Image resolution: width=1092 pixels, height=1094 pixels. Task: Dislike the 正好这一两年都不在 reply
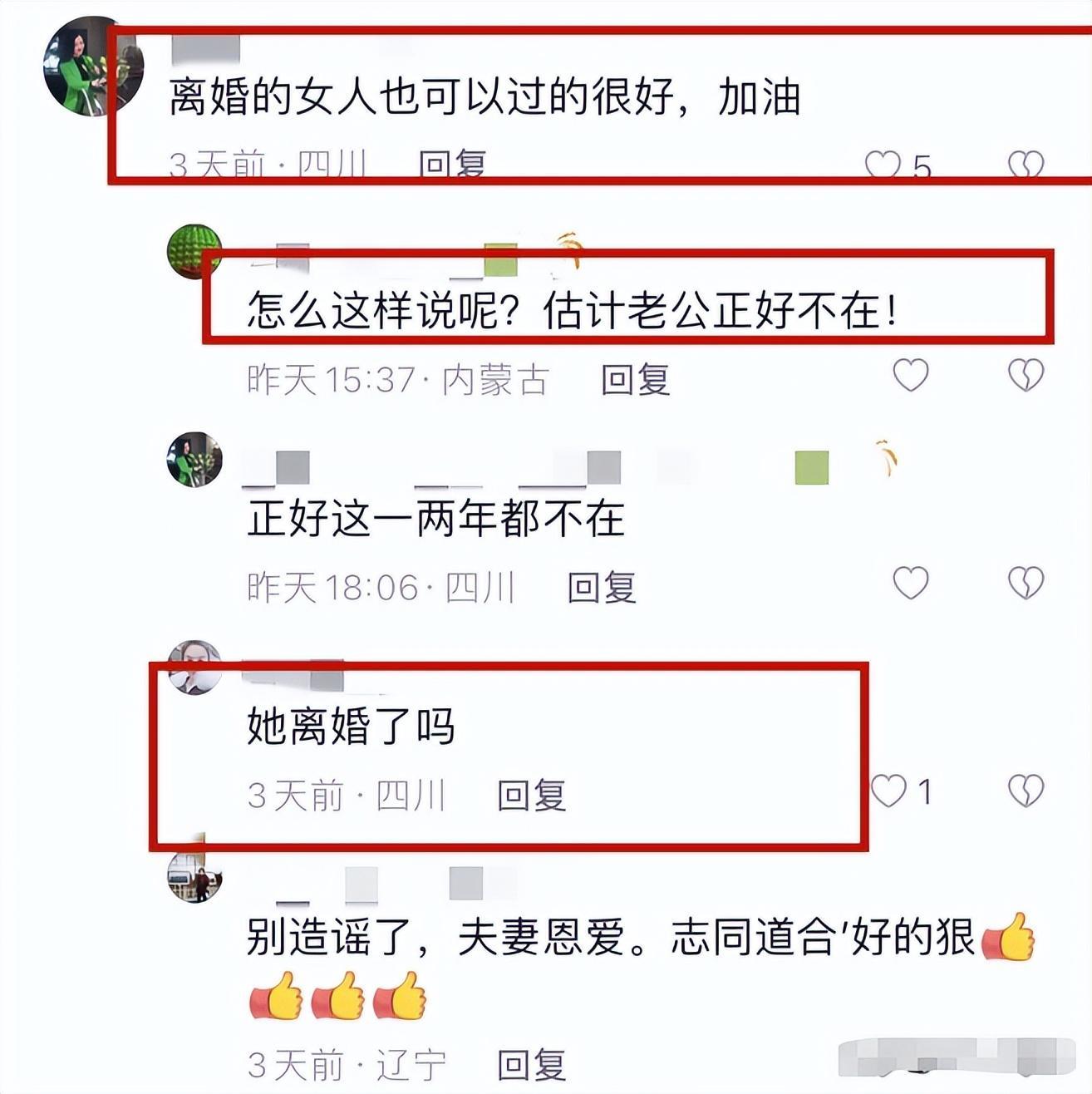tap(1026, 583)
